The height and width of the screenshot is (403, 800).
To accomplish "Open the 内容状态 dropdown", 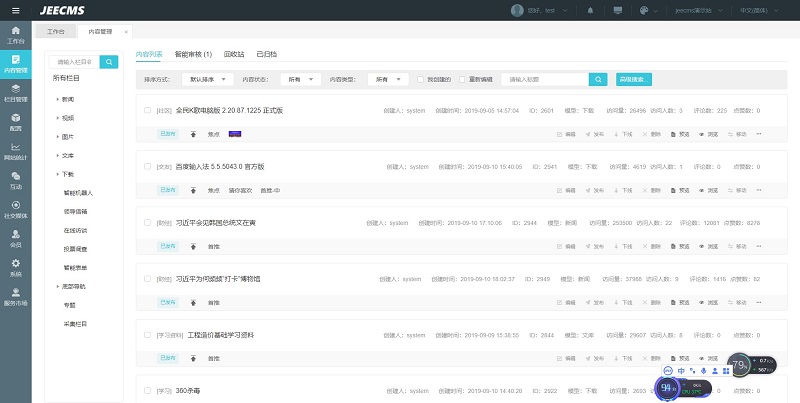I will (x=299, y=78).
